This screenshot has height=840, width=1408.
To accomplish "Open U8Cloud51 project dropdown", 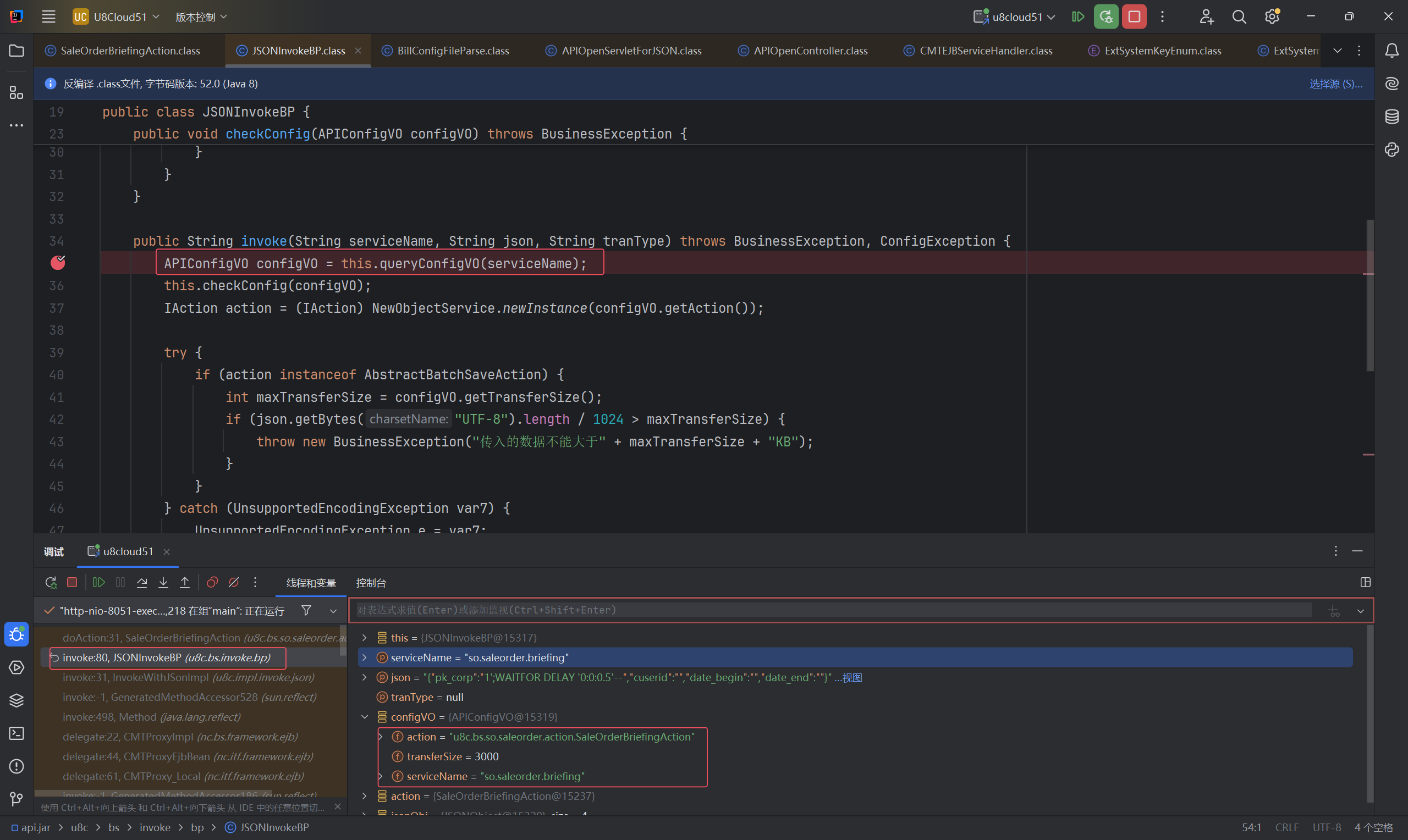I will point(116,17).
